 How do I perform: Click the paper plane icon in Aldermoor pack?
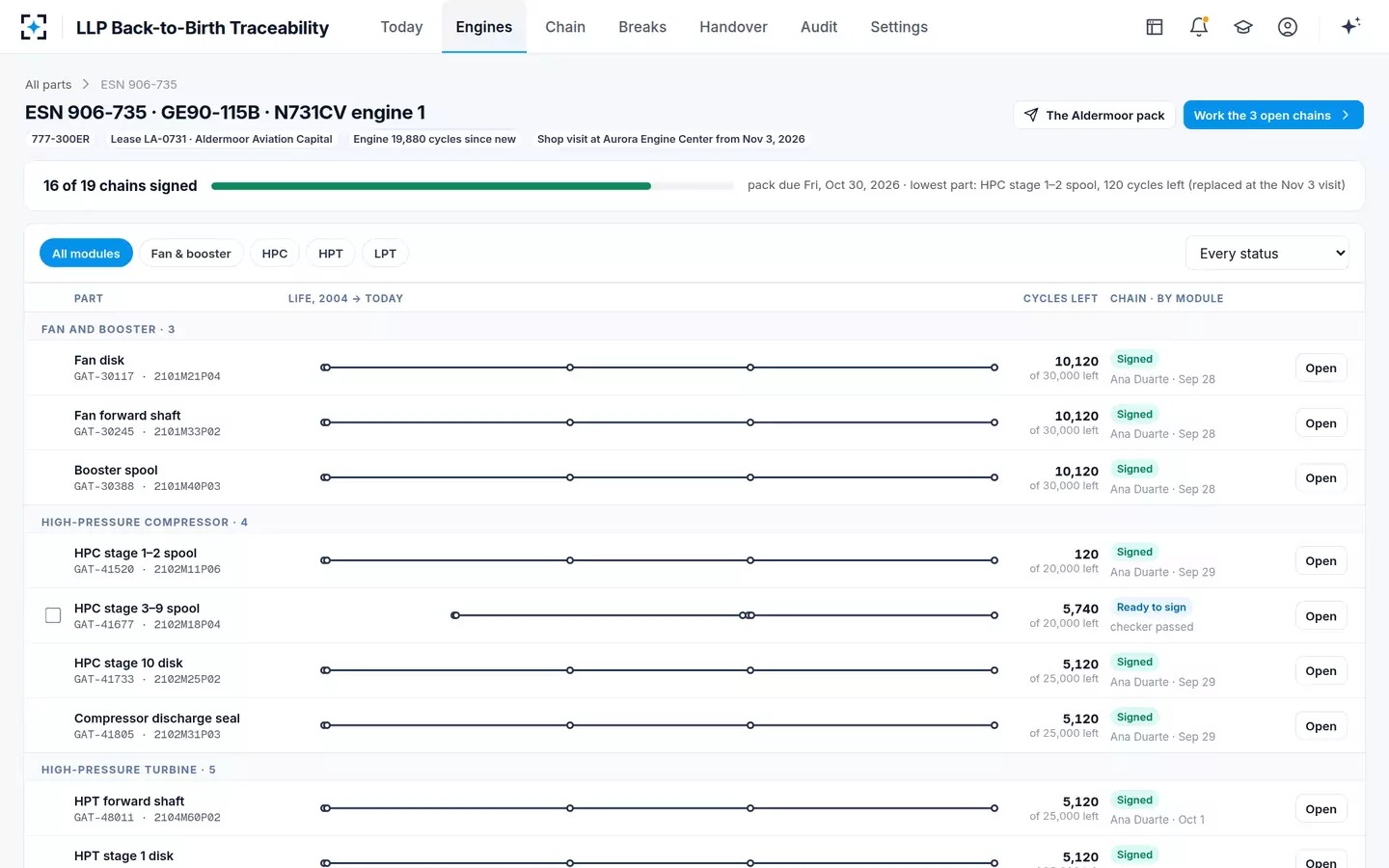point(1031,115)
